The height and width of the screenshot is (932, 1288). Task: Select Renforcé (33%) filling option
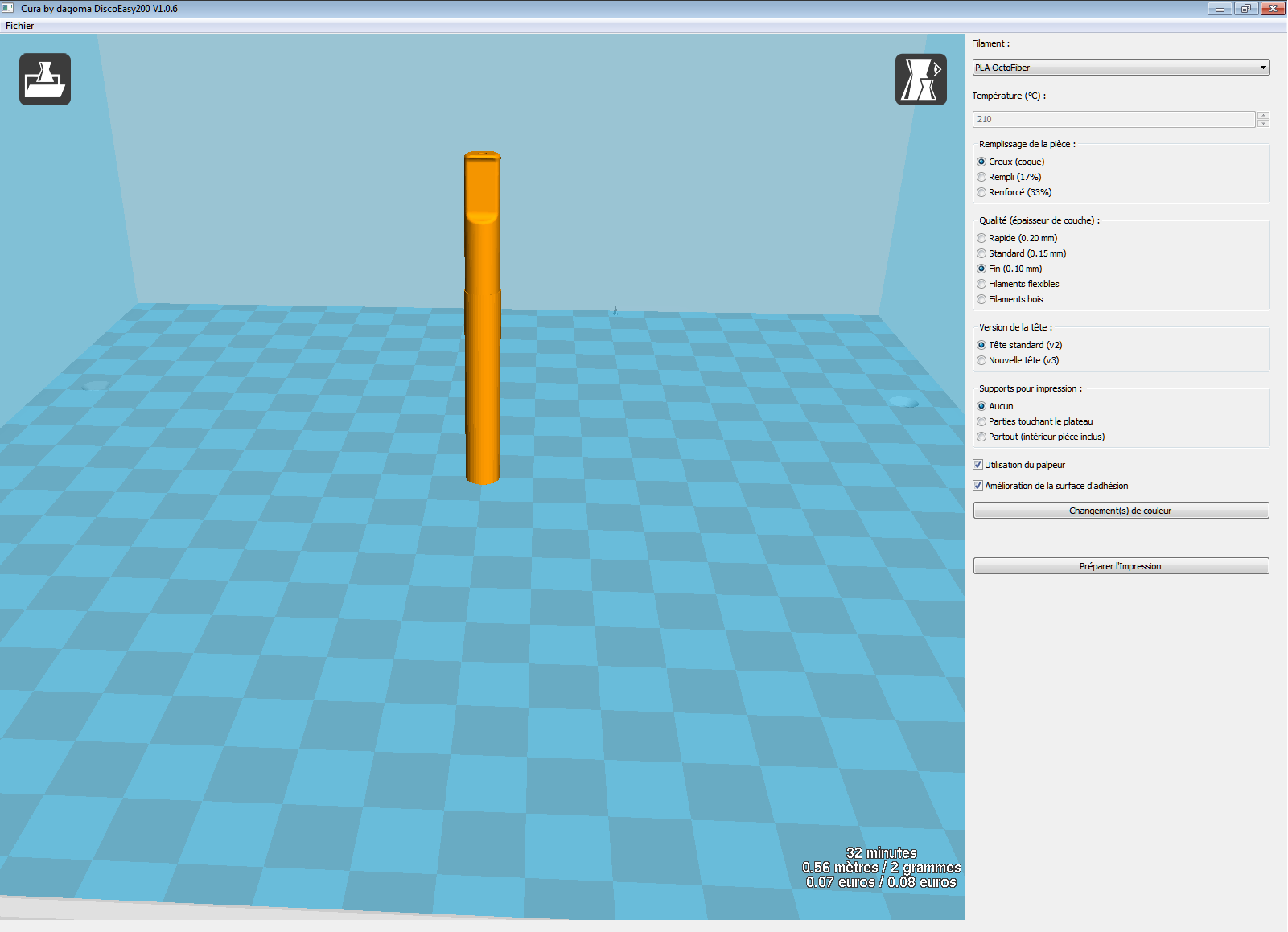tap(1014, 192)
